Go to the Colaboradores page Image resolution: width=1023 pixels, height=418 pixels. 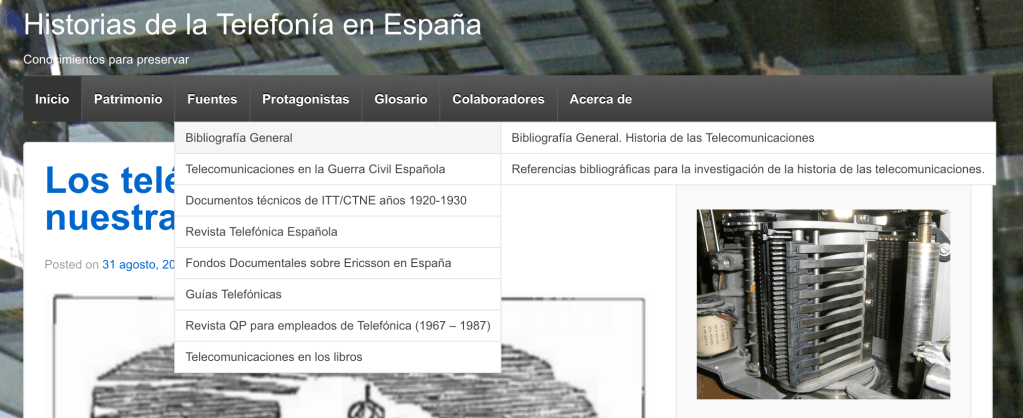tap(498, 99)
